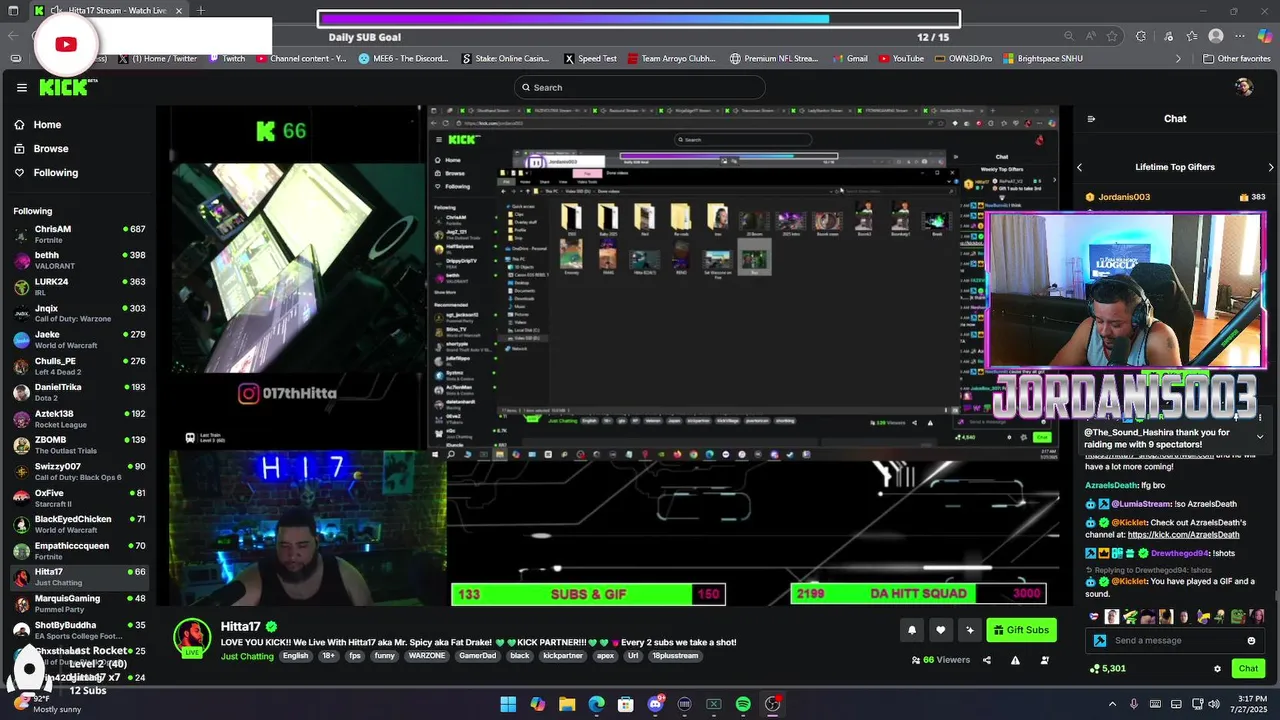Open the Gmail bookmark
This screenshot has height=720, width=1280.
coord(849,59)
